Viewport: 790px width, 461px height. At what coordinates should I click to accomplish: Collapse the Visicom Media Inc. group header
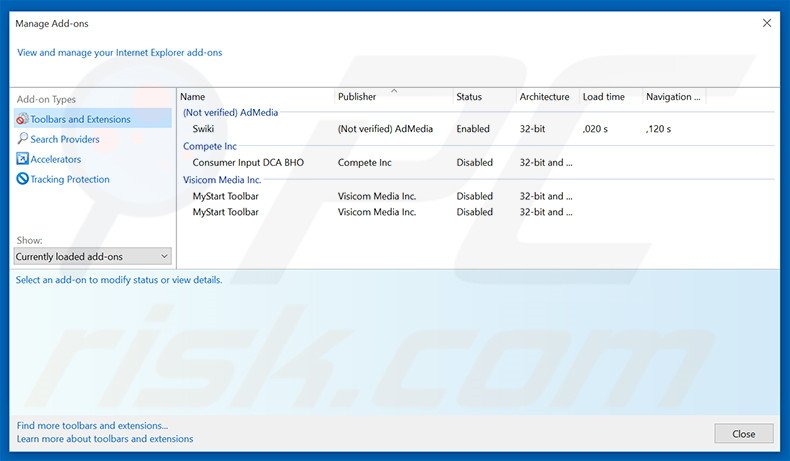(x=222, y=180)
